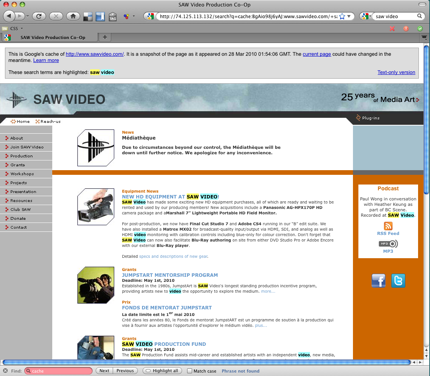Image resolution: width=431 pixels, height=377 pixels.
Task: Open the Production menu item
Action: click(x=26, y=156)
